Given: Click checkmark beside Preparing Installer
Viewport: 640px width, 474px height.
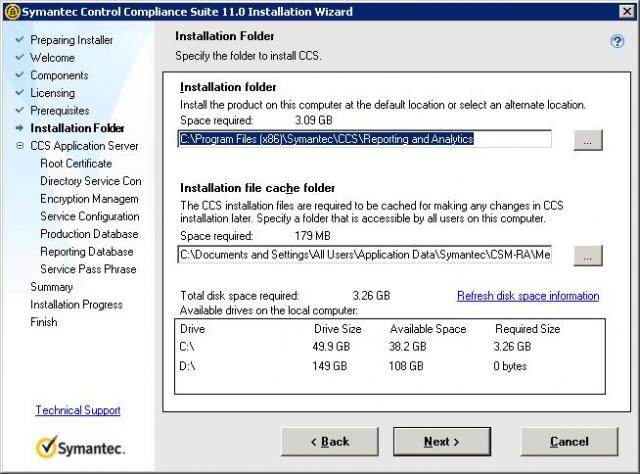Looking at the screenshot, I should (x=20, y=40).
